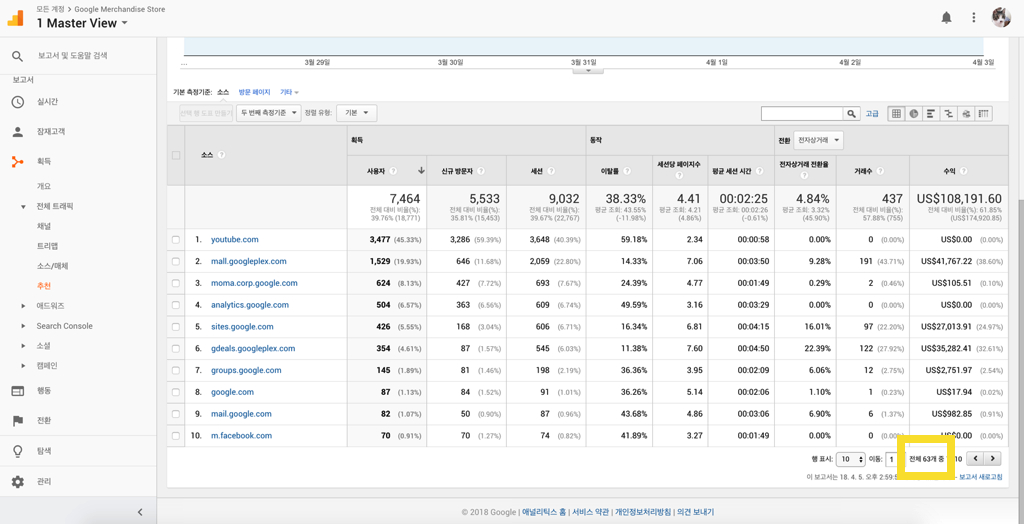Viewport: 1024px width, 525px height.
Task: Open the 소스/매체 report menu item
Action: click(52, 266)
